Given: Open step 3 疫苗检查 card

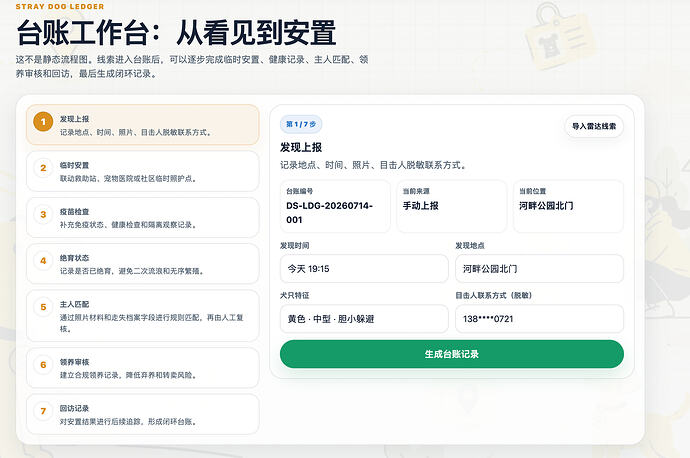Looking at the screenshot, I should 143,217.
